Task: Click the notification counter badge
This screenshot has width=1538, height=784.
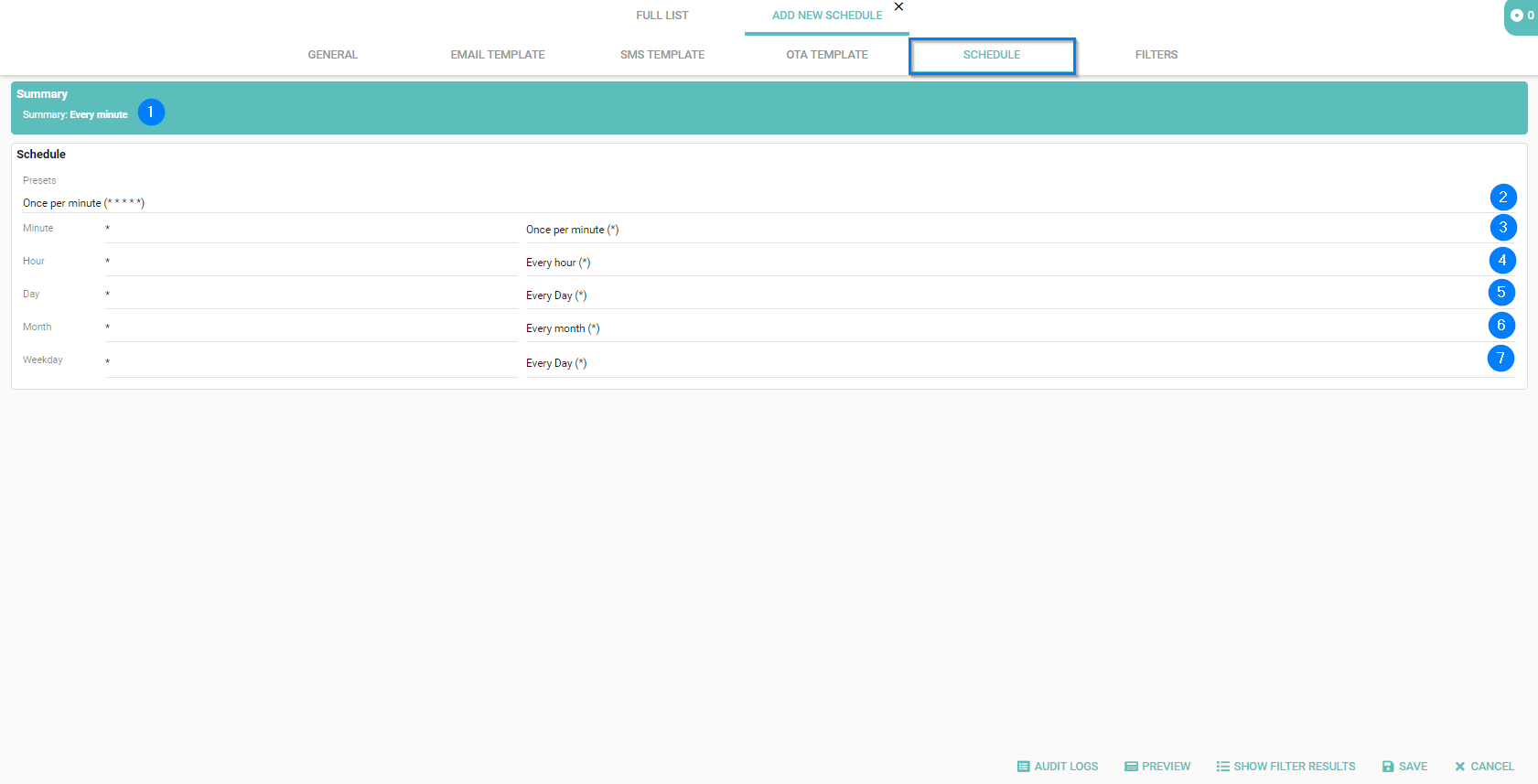Action: coord(1522,16)
